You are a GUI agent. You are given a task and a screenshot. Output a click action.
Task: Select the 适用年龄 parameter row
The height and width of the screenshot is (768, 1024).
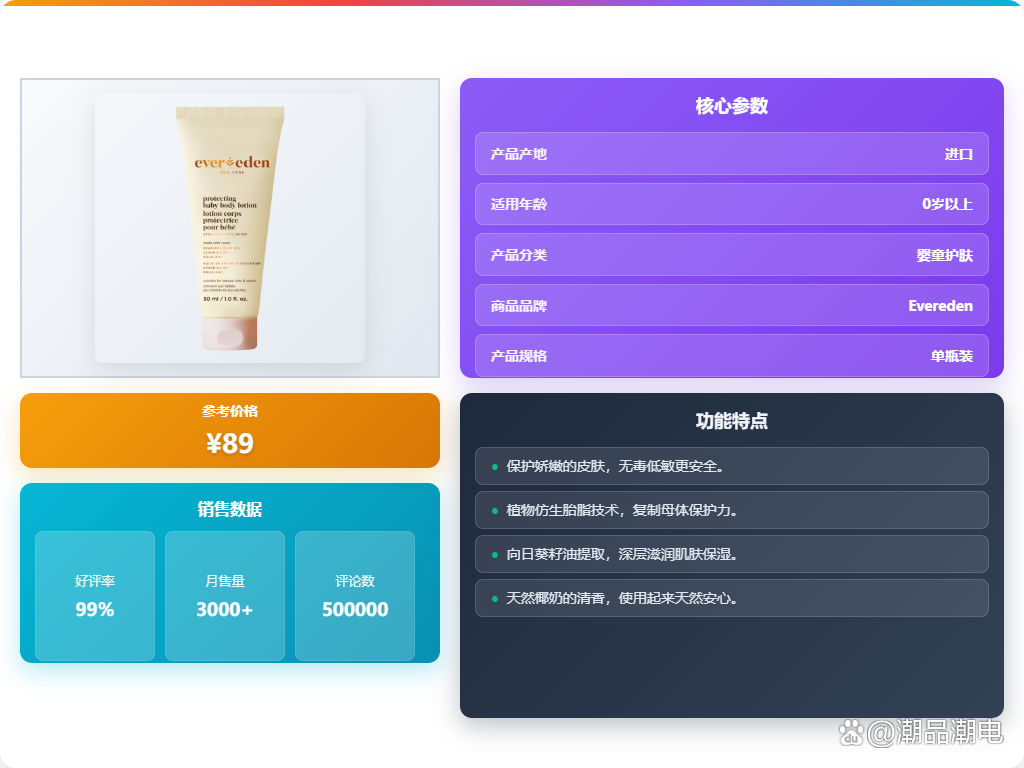click(731, 204)
